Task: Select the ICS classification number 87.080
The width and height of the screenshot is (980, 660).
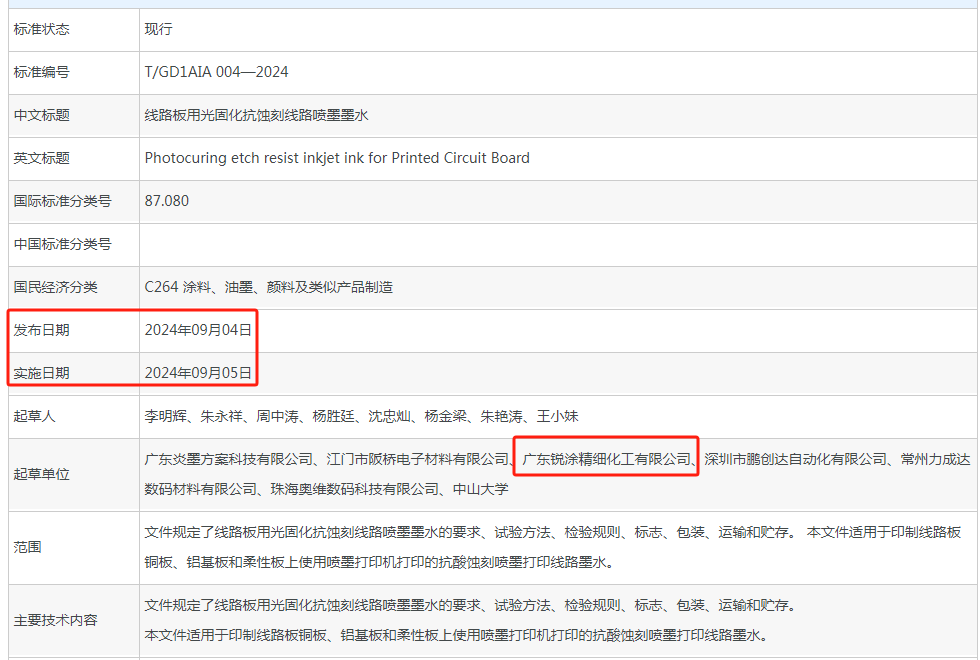Action: 165,201
